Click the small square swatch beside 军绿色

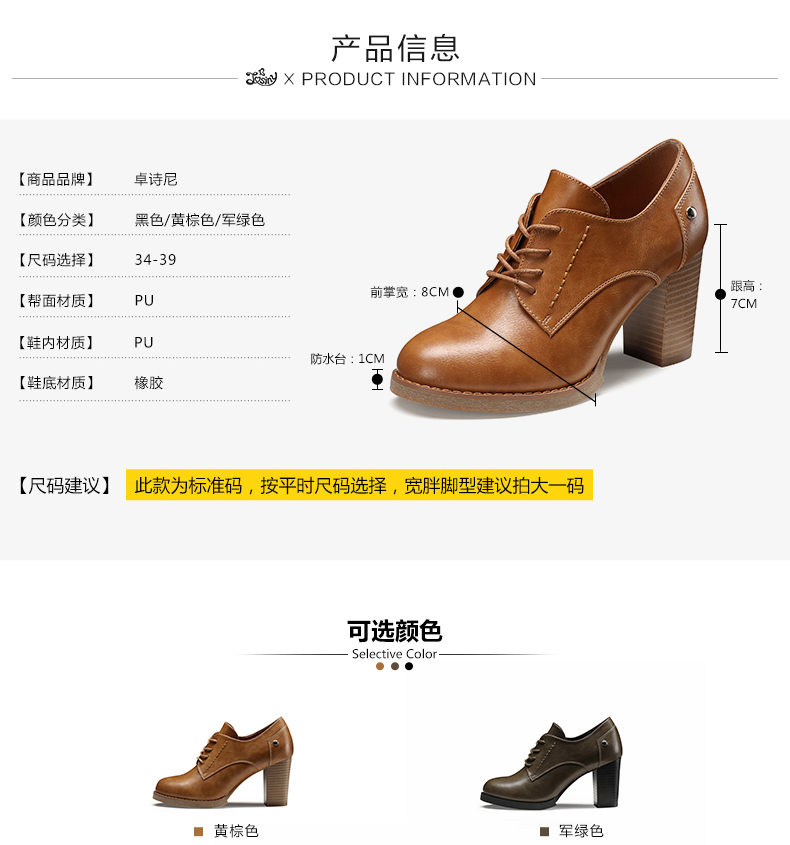[x=544, y=832]
